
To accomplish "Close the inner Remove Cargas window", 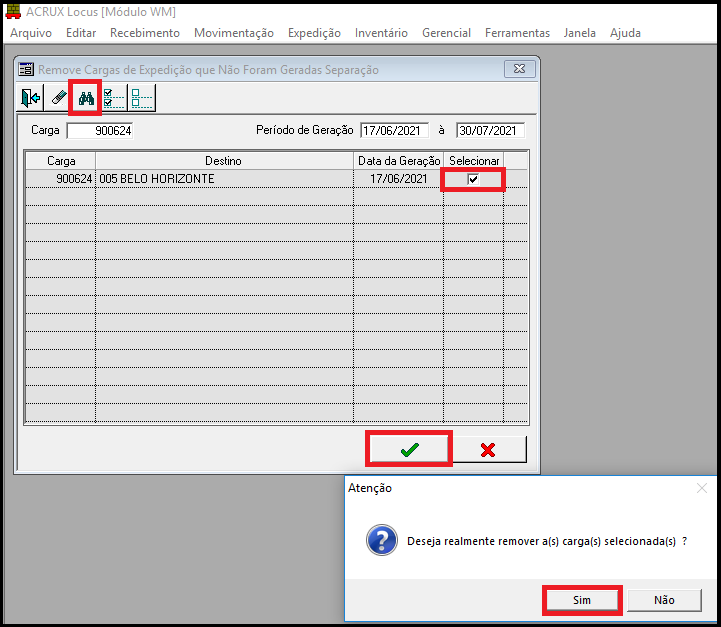I will point(518,69).
